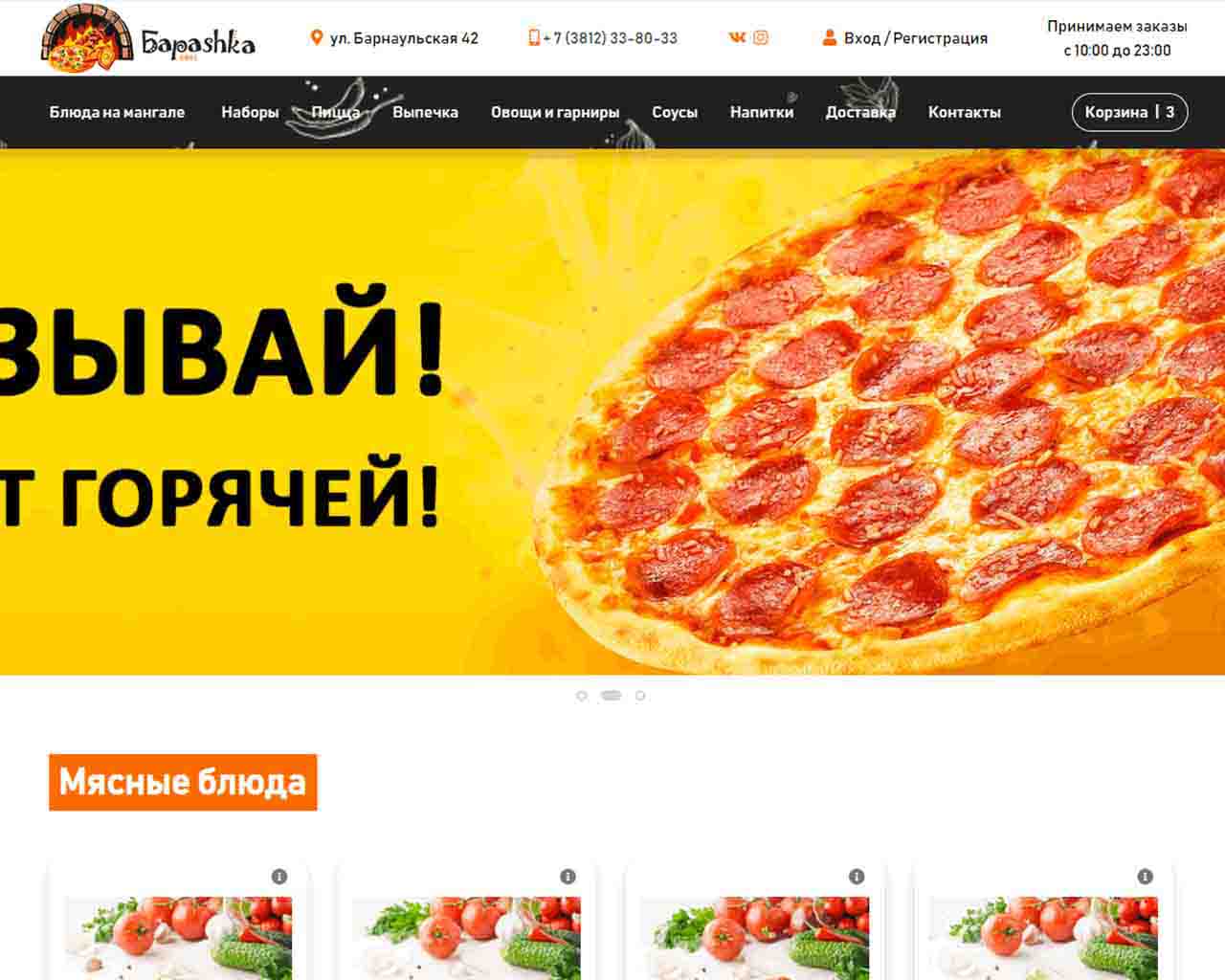Viewport: 1225px width, 980px height.
Task: Click the phone icon beside the number
Action: [534, 37]
